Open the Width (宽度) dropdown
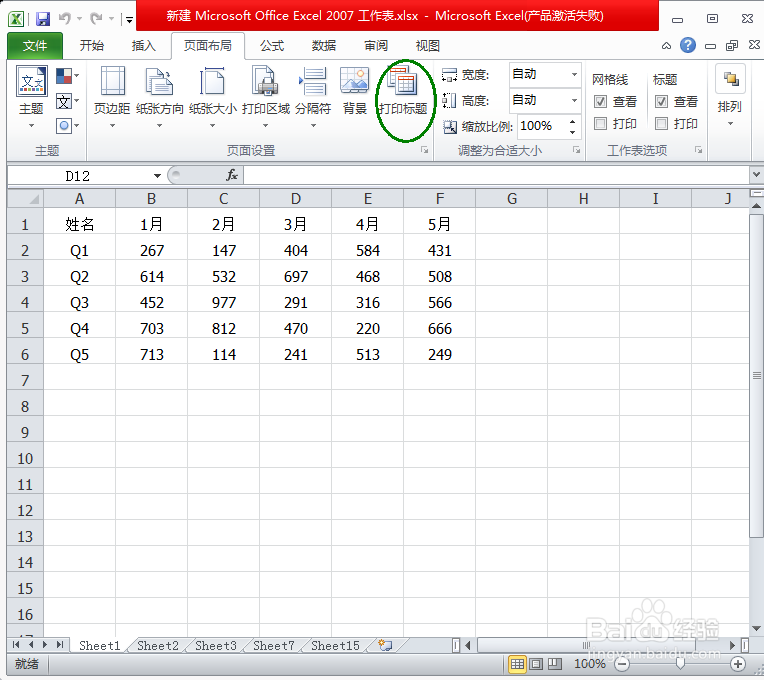764x680 pixels. click(x=574, y=75)
